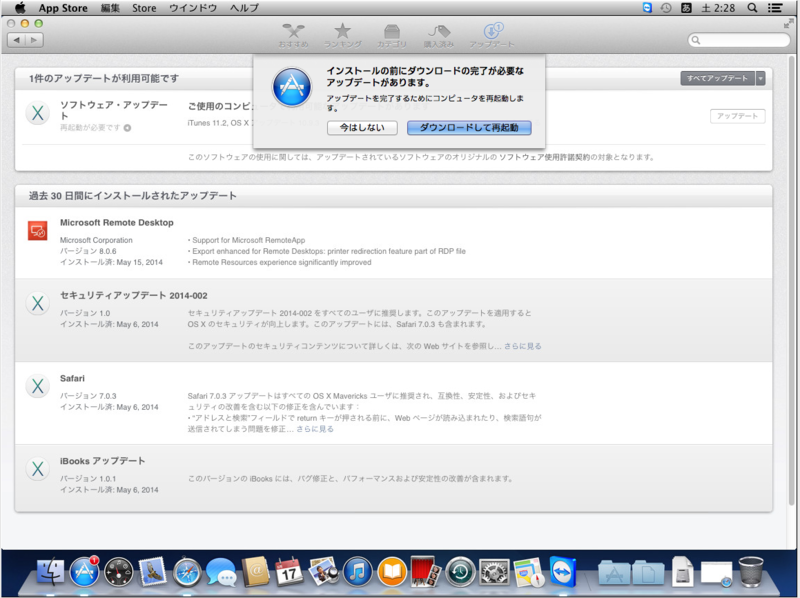Click the セキュリティアップデート 2014-002 icon
The width and height of the screenshot is (800, 598).
pyautogui.click(x=38, y=303)
